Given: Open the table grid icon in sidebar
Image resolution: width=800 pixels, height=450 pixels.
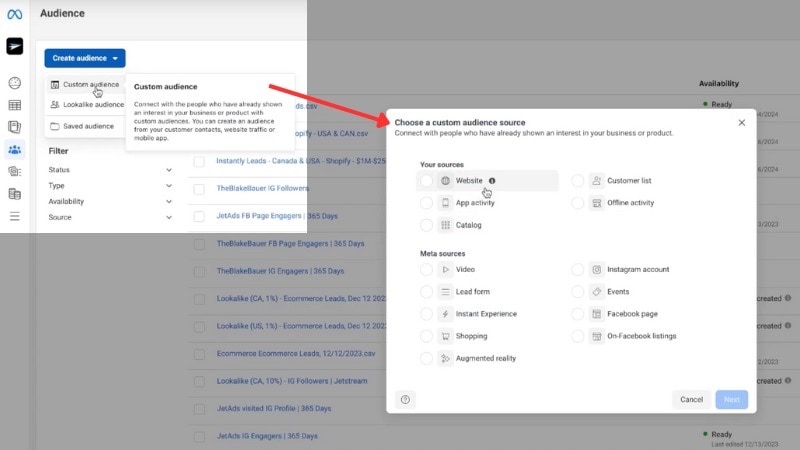Looking at the screenshot, I should (x=15, y=105).
